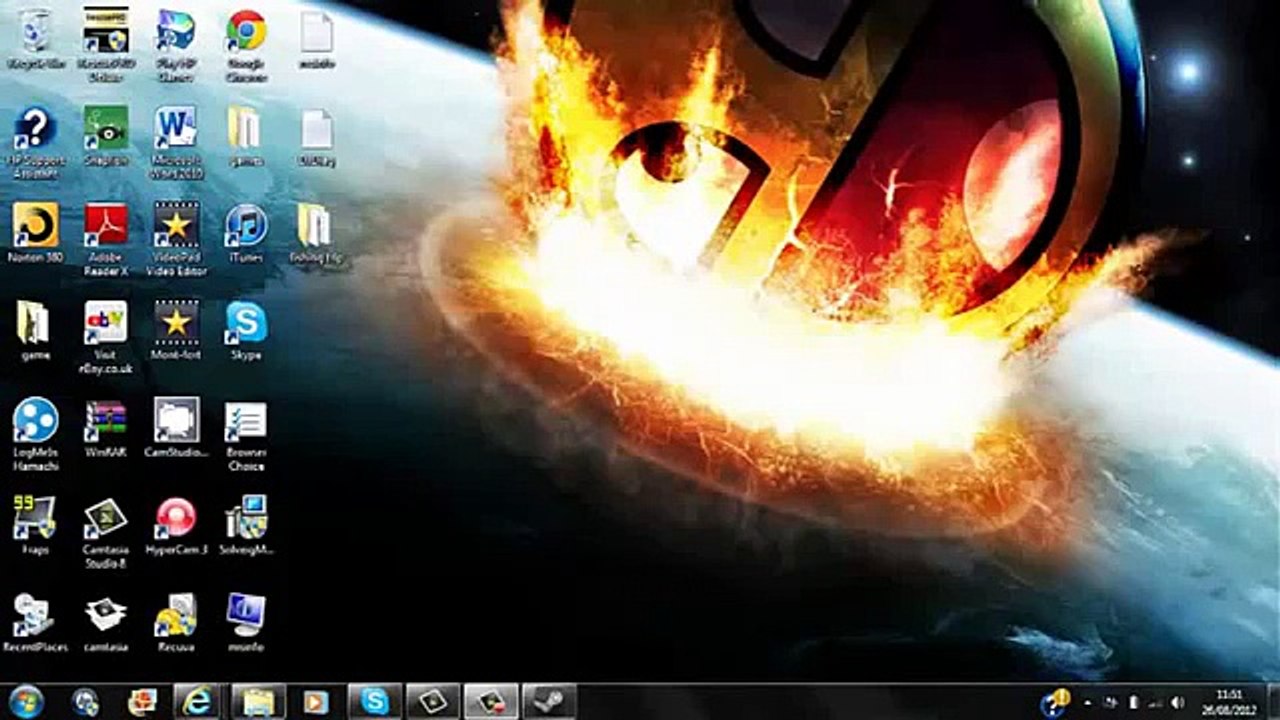Show hidden system tray icons
The image size is (1280, 720).
click(1087, 703)
